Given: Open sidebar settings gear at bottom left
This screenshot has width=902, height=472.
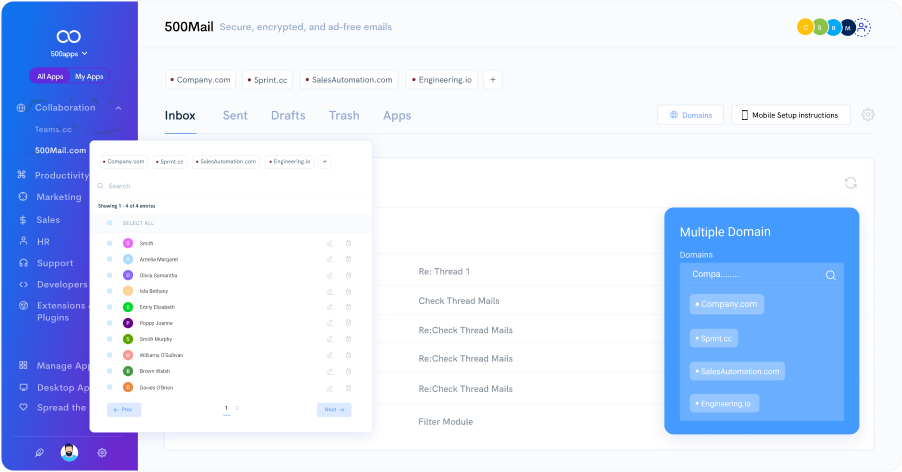Looking at the screenshot, I should [102, 452].
